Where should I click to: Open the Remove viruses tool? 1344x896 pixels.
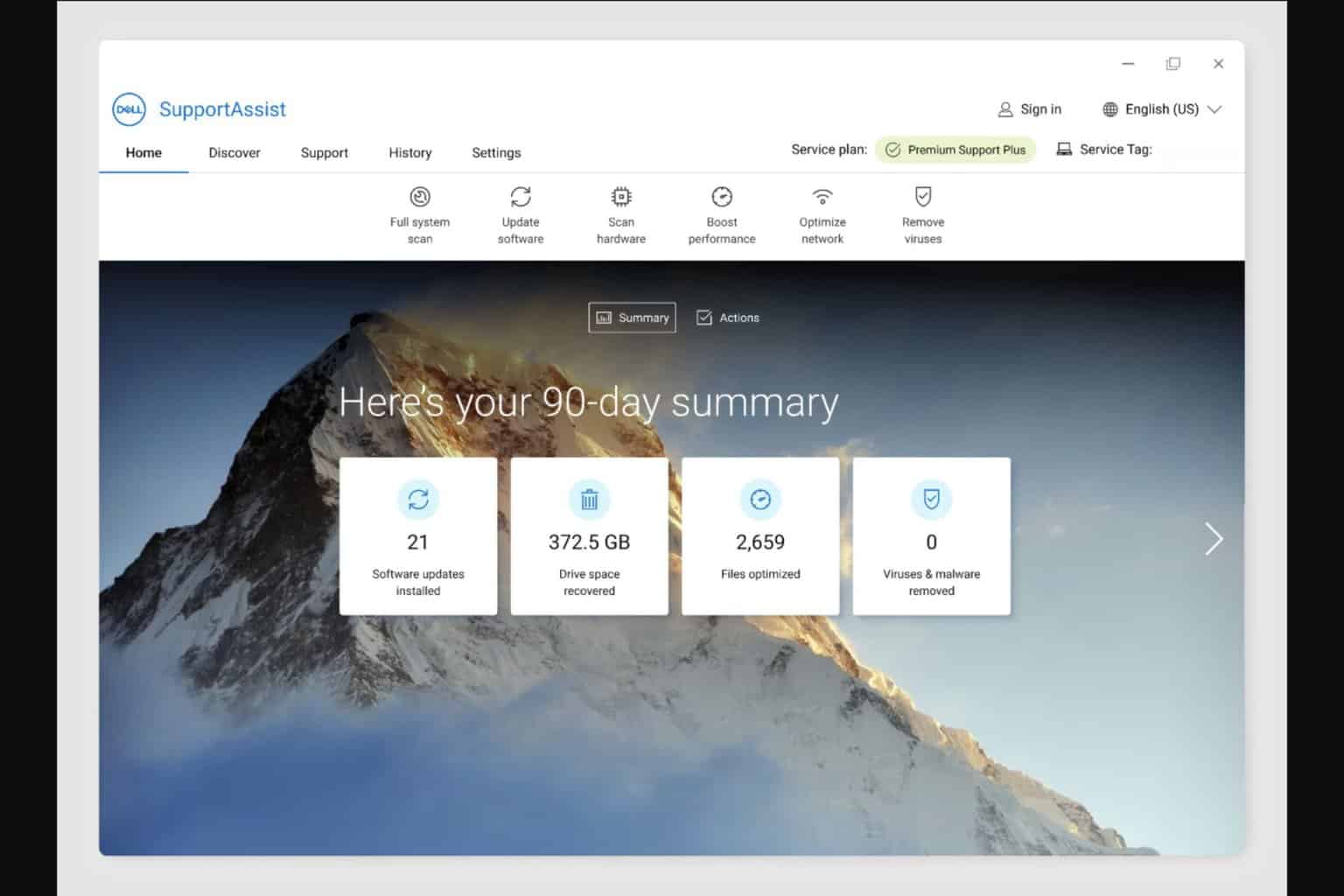(x=923, y=215)
